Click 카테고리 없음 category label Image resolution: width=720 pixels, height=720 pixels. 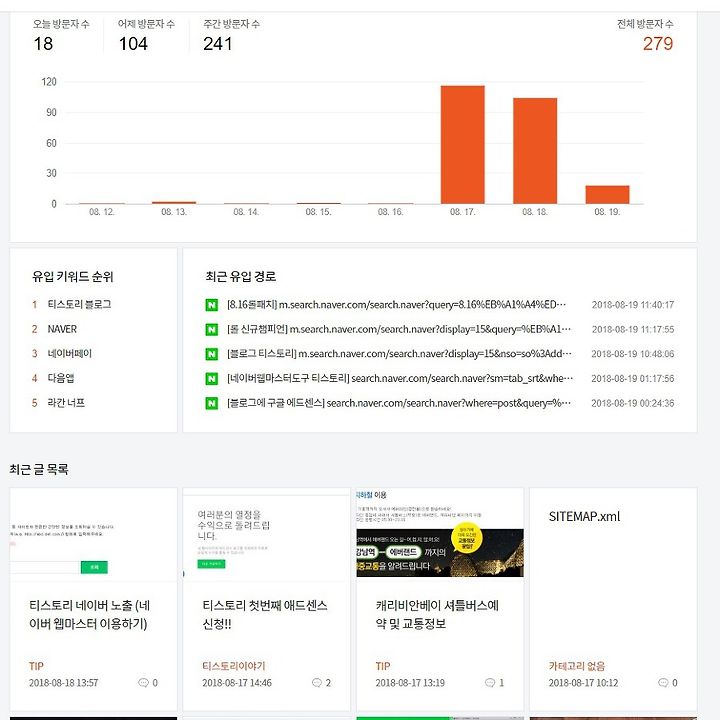click(577, 666)
